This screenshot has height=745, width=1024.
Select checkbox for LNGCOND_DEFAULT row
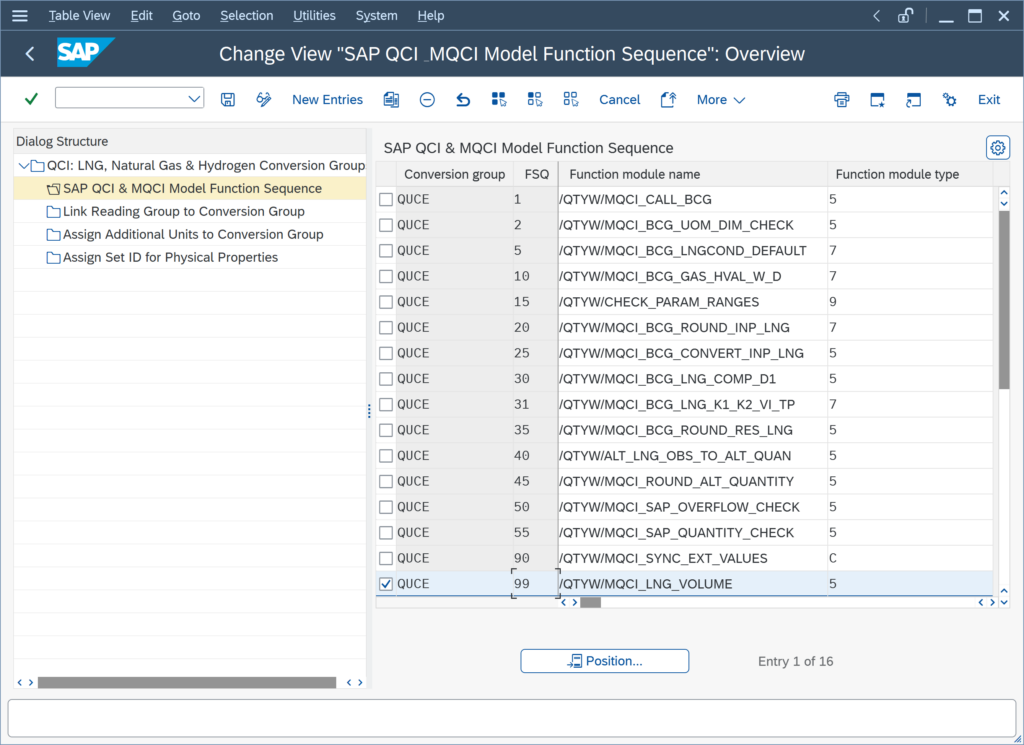point(386,251)
